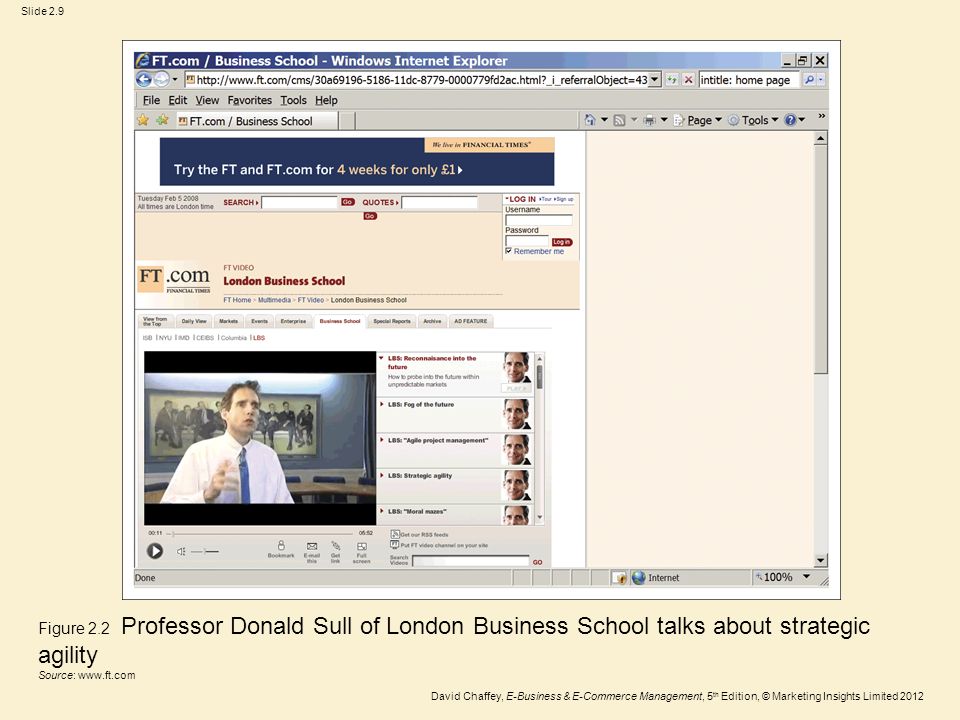This screenshot has width=960, height=720.
Task: Open the Home button dropdown arrow
Action: click(604, 120)
